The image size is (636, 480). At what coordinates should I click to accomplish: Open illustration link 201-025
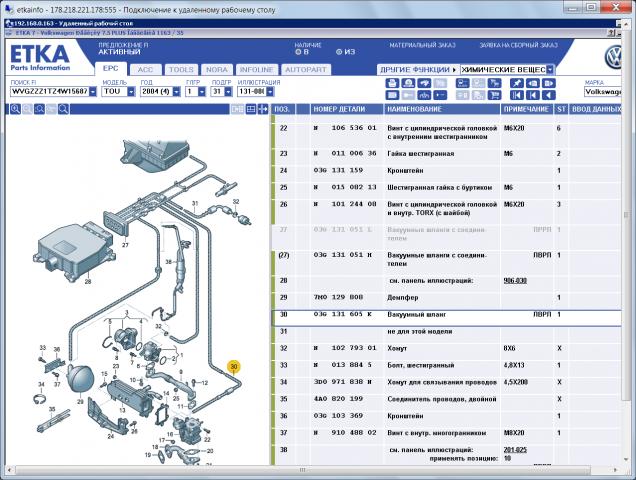pos(515,450)
